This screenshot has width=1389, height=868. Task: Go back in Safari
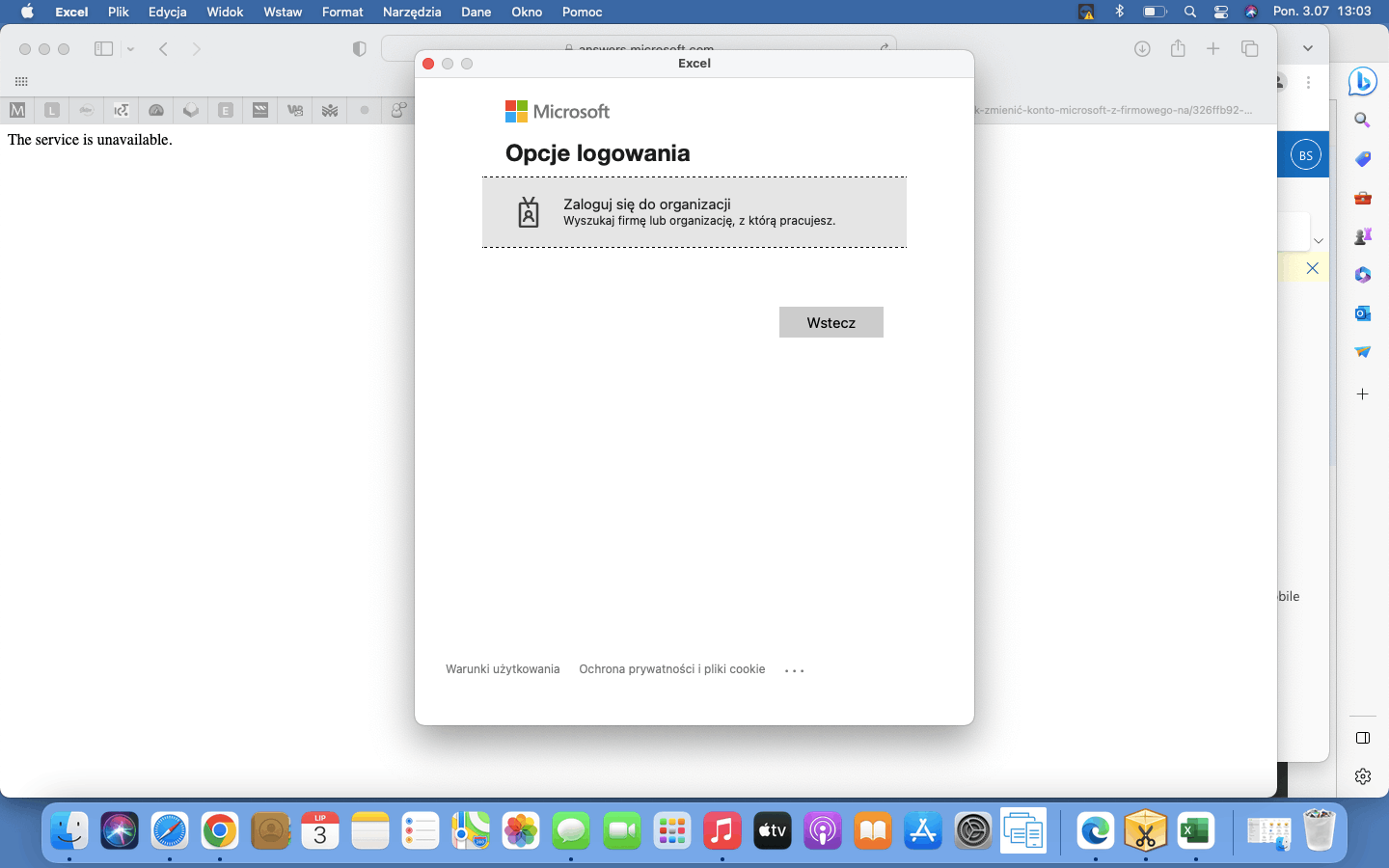[164, 49]
